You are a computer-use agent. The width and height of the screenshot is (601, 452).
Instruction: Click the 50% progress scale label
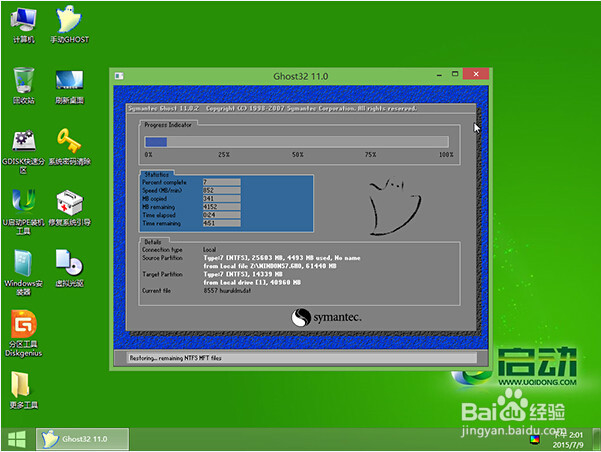pyautogui.click(x=298, y=155)
